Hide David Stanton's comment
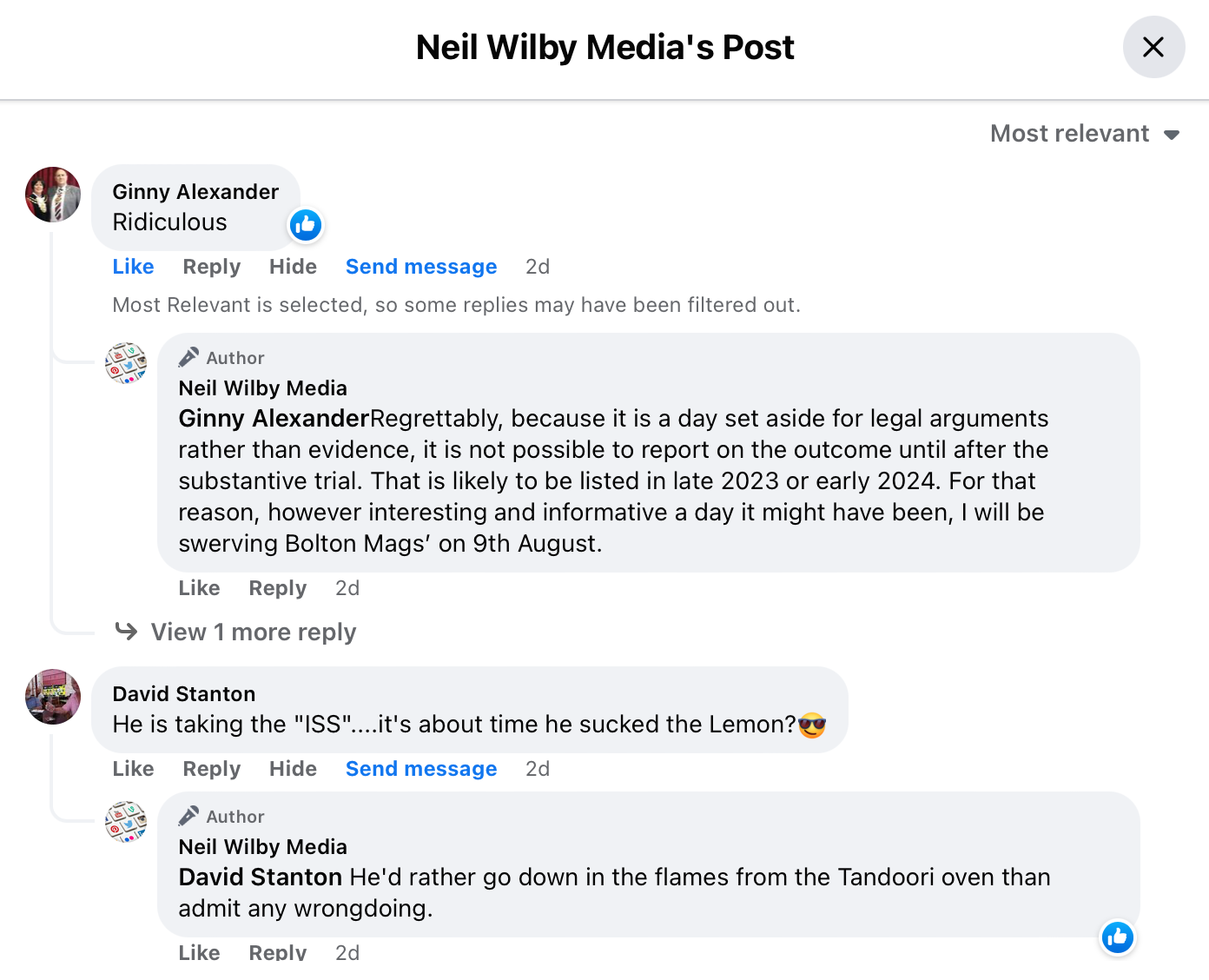The height and width of the screenshot is (980, 1209). pyautogui.click(x=292, y=769)
